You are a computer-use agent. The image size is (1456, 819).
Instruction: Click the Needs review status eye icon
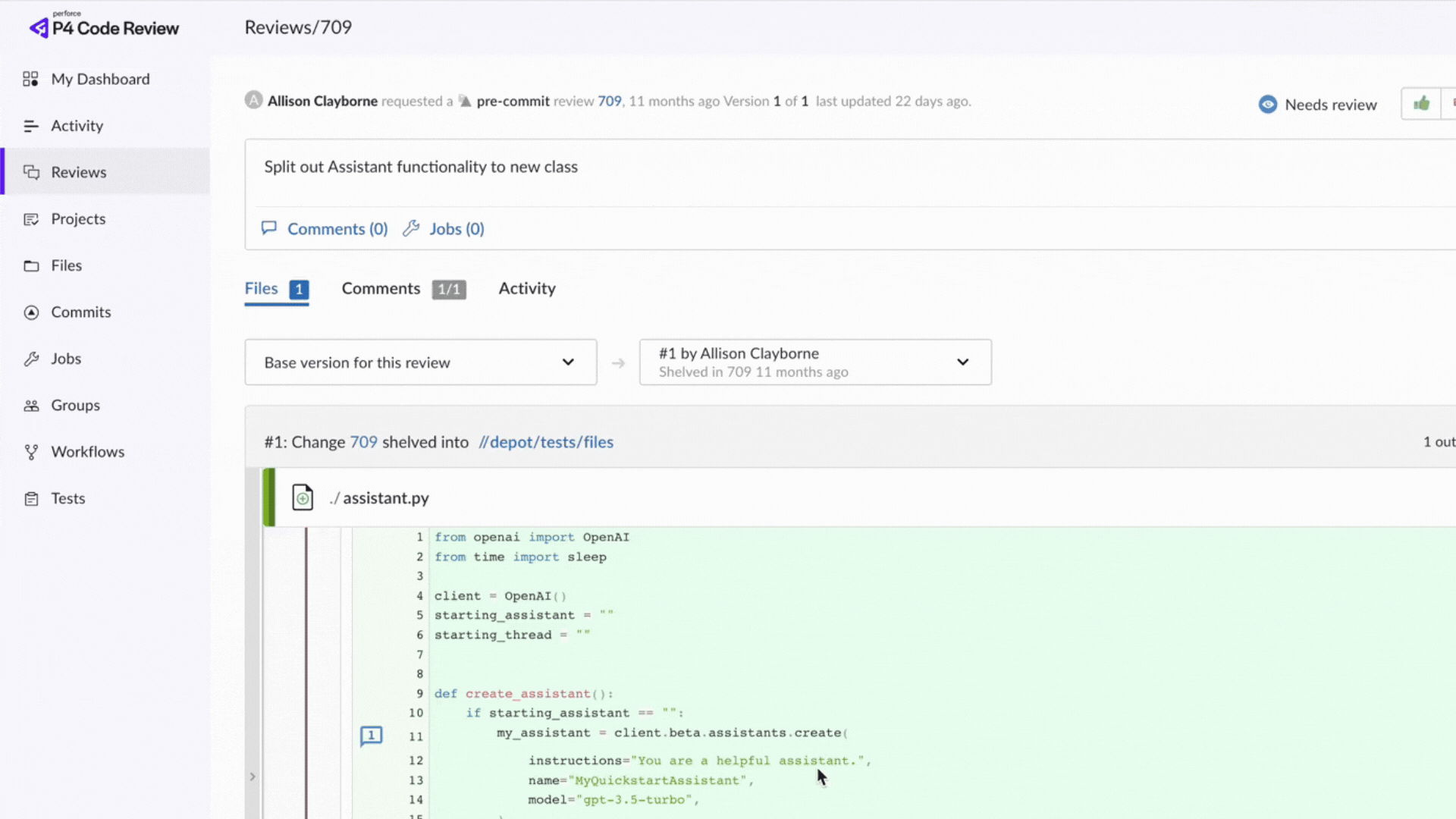coord(1267,105)
